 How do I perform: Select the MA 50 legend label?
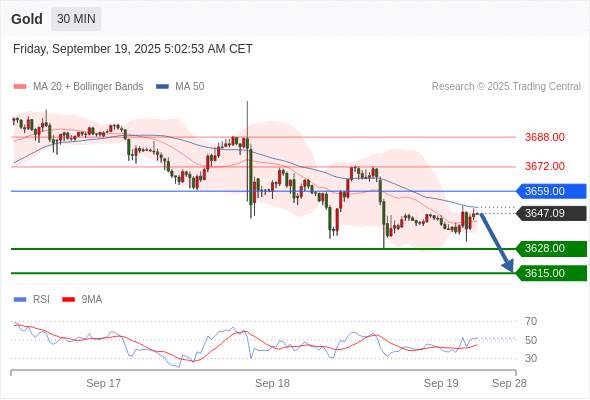tap(190, 87)
